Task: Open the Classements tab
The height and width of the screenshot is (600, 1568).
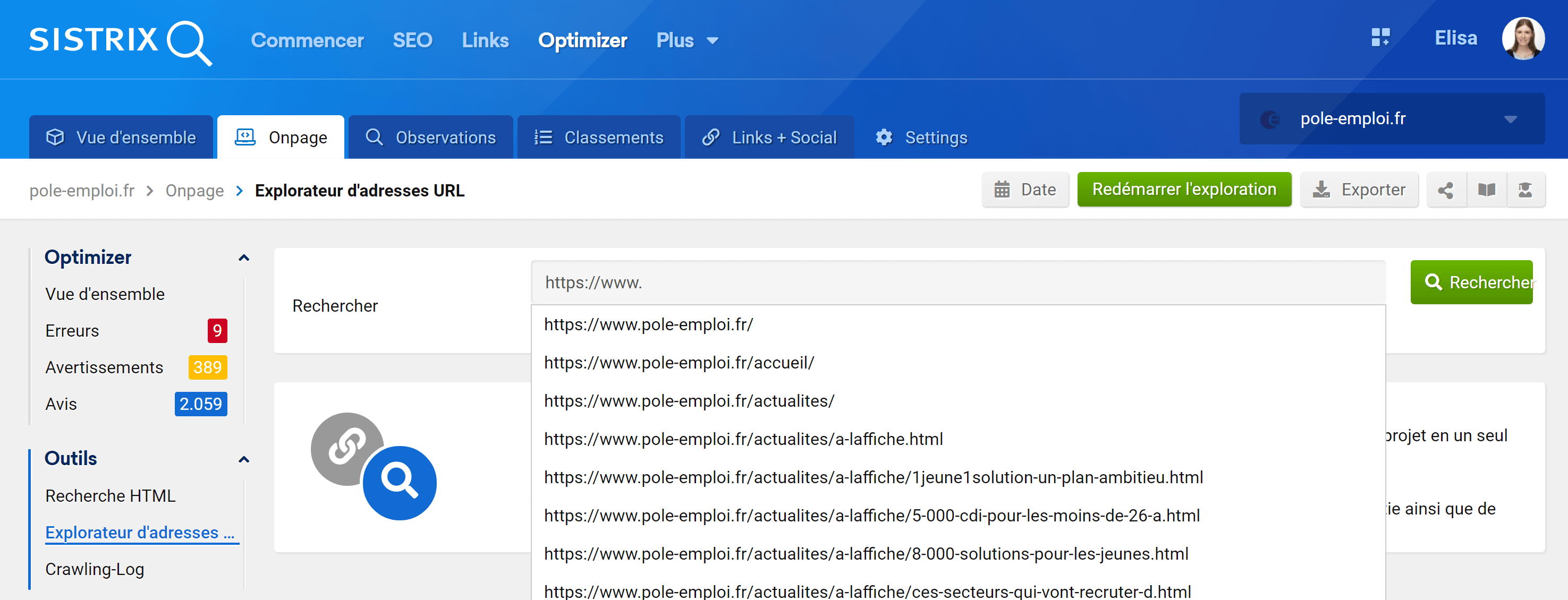Action: pyautogui.click(x=598, y=138)
